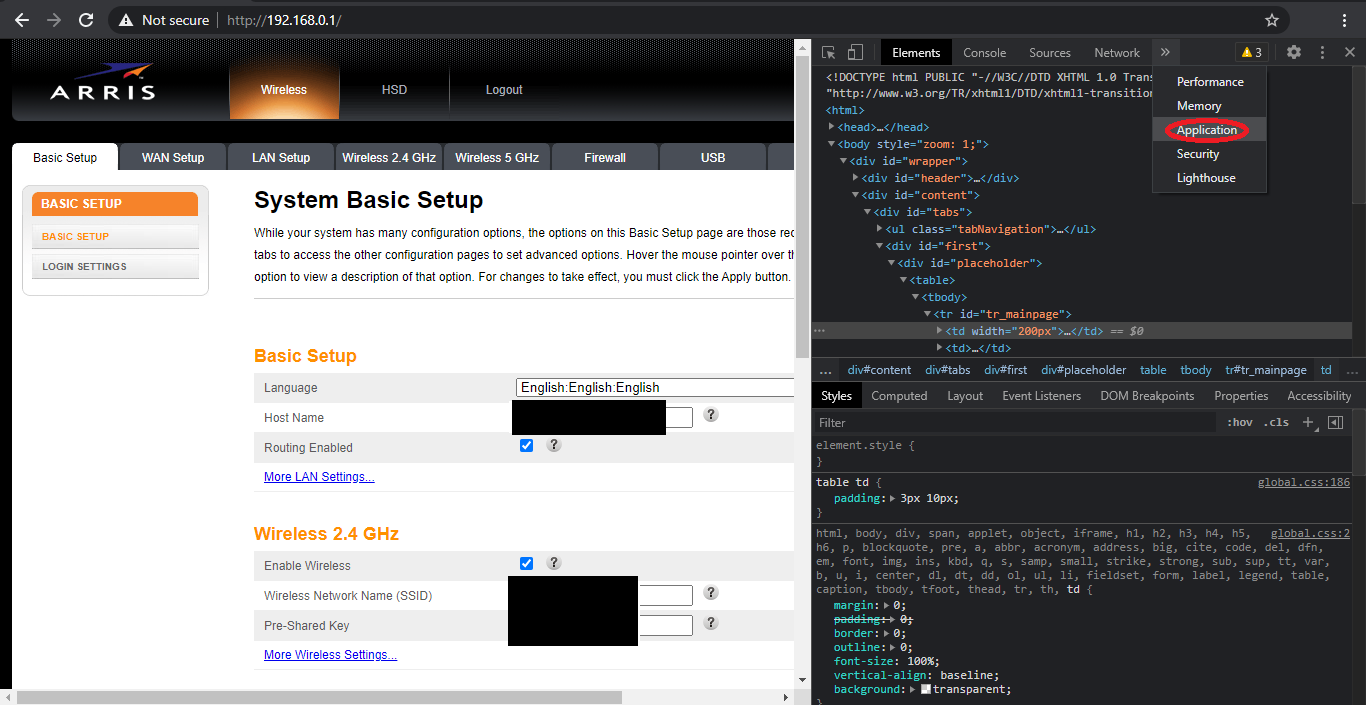
Task: Collapse tr id tr_mainpage node
Action: (x=927, y=314)
